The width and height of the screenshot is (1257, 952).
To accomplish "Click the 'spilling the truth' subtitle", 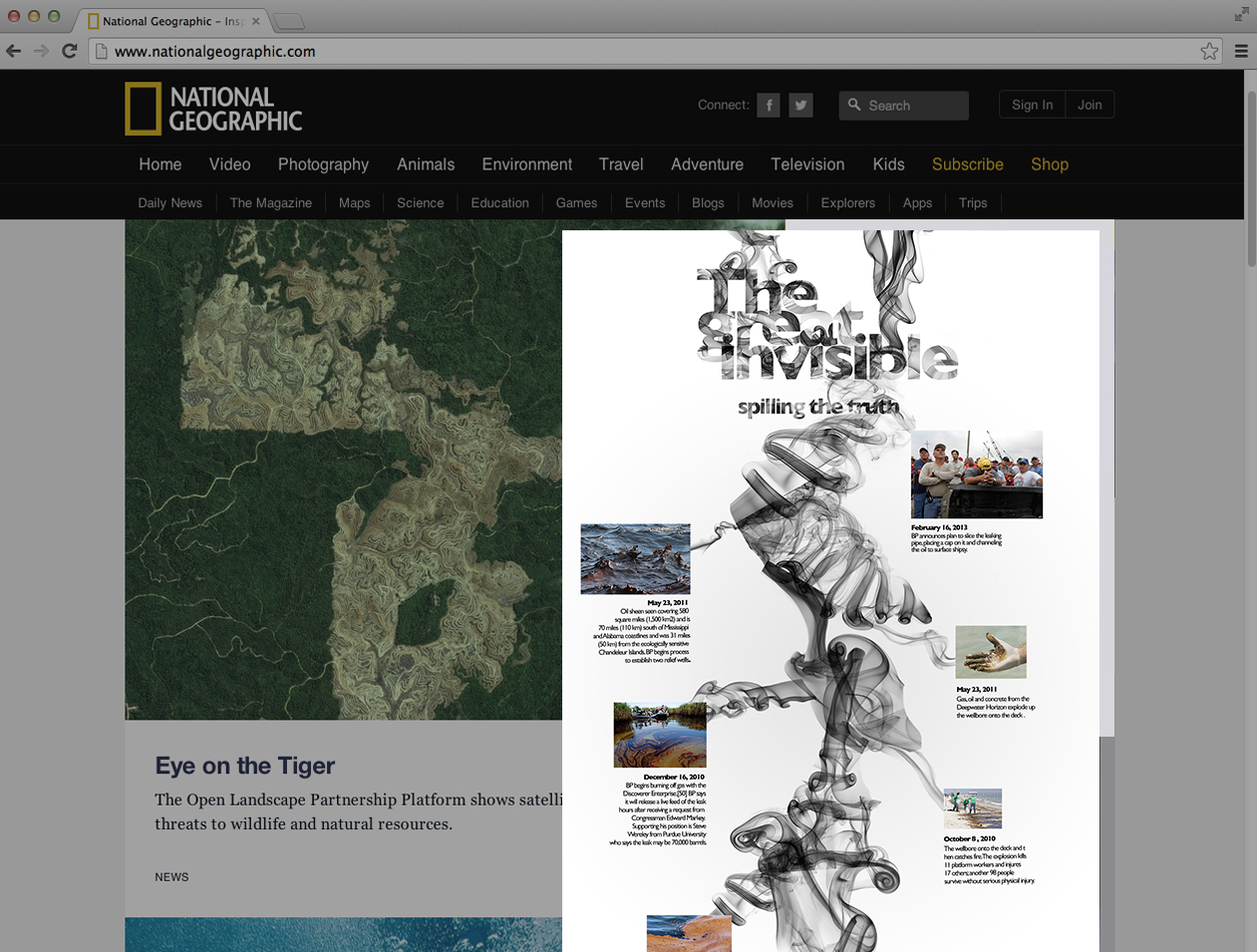I will 818,407.
